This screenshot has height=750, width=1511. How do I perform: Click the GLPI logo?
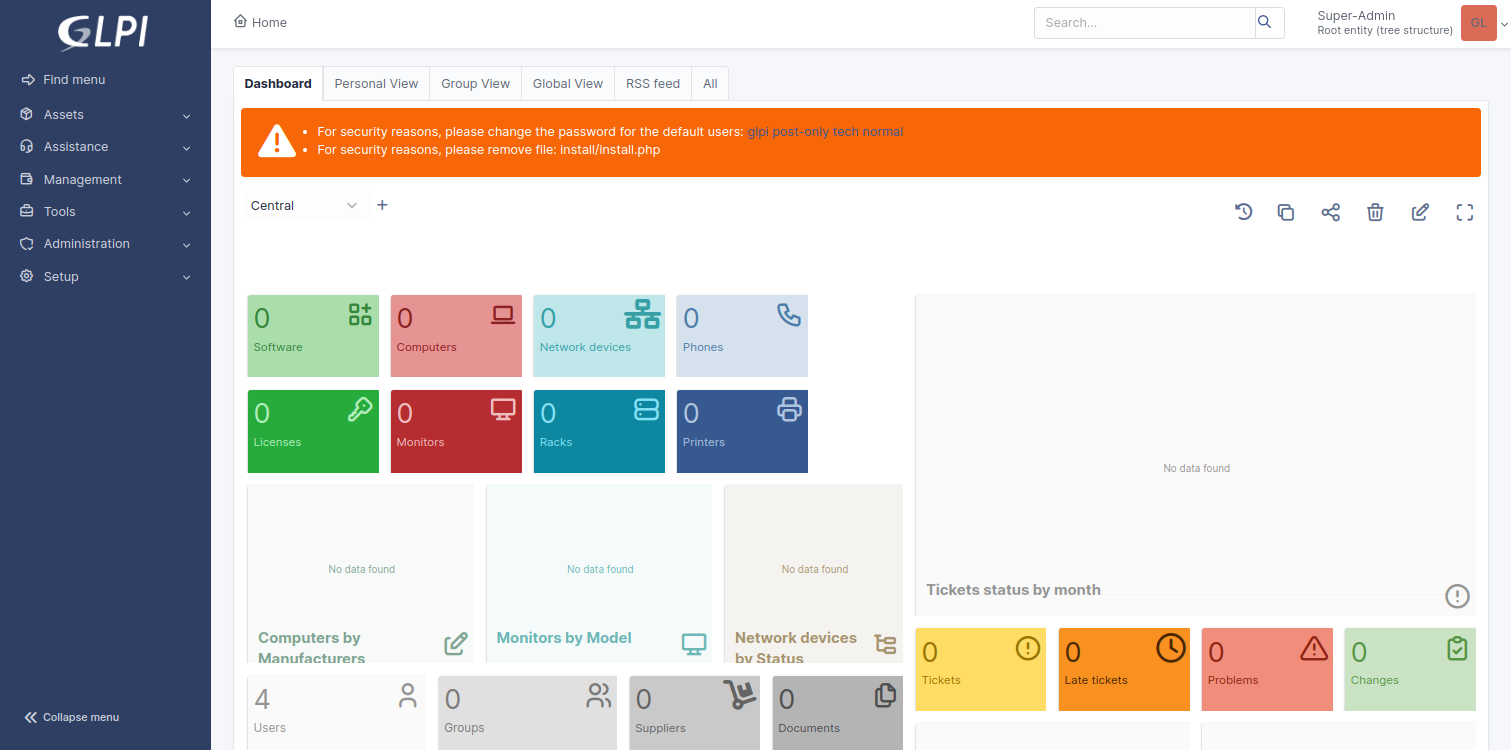pos(104,33)
